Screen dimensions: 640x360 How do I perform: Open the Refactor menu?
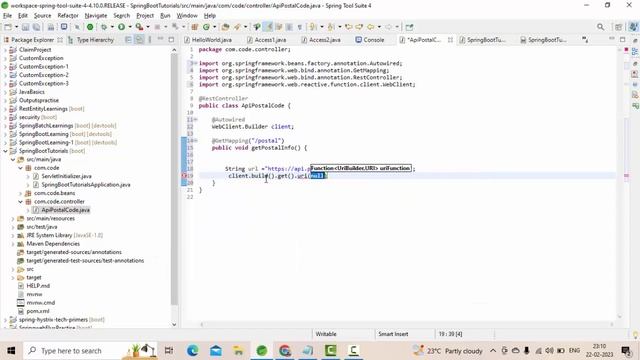[x=68, y=16]
